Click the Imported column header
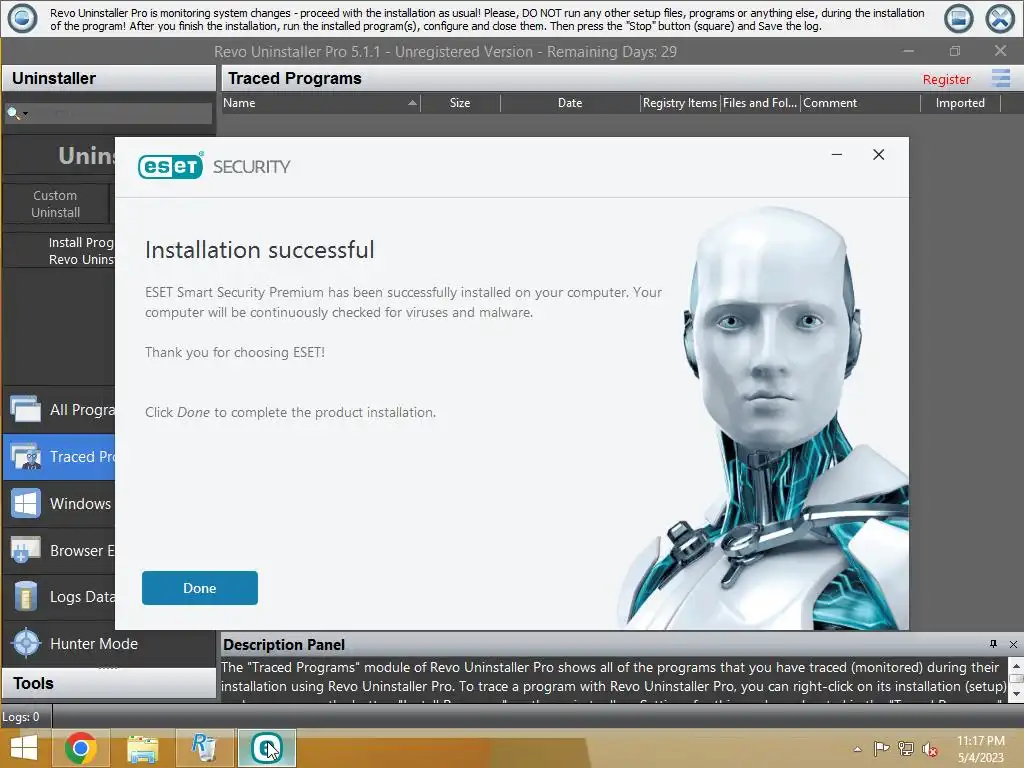Screen dimensions: 1024x768 click(960, 103)
